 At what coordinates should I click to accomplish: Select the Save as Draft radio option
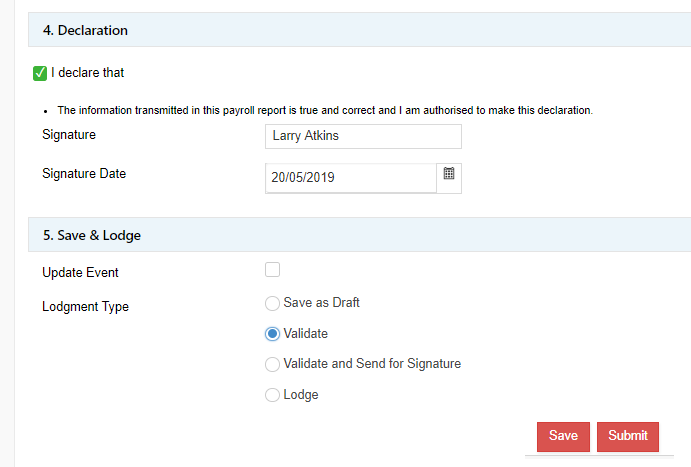272,303
